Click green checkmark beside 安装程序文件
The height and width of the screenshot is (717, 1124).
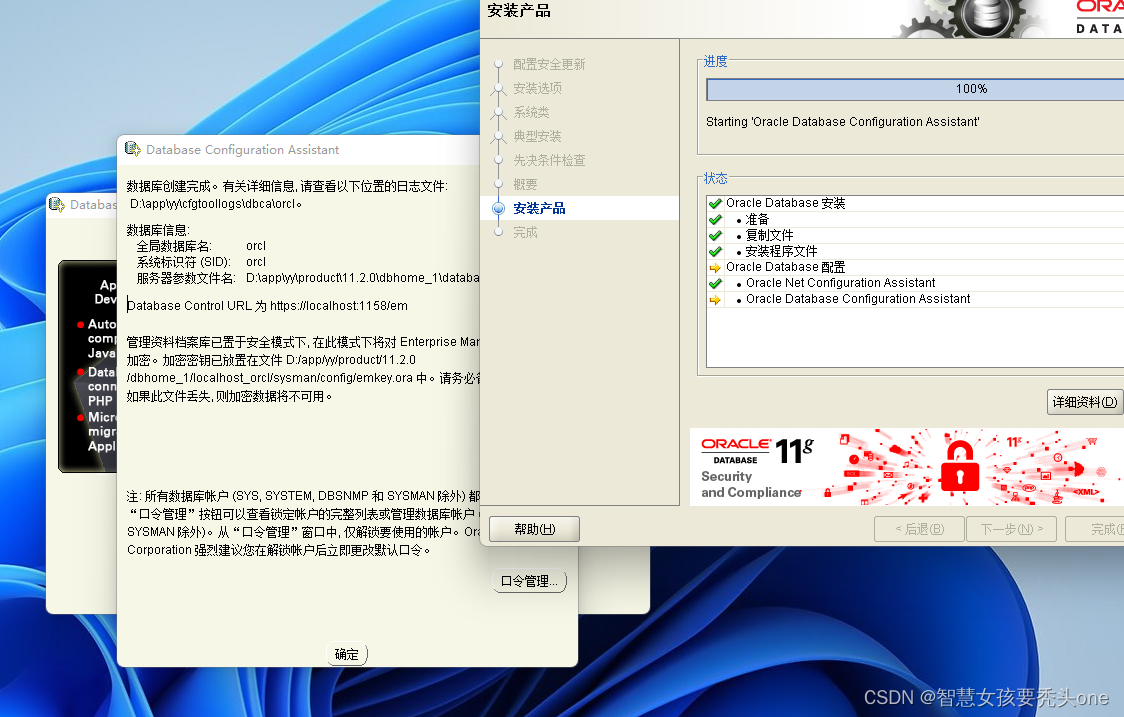pos(715,252)
